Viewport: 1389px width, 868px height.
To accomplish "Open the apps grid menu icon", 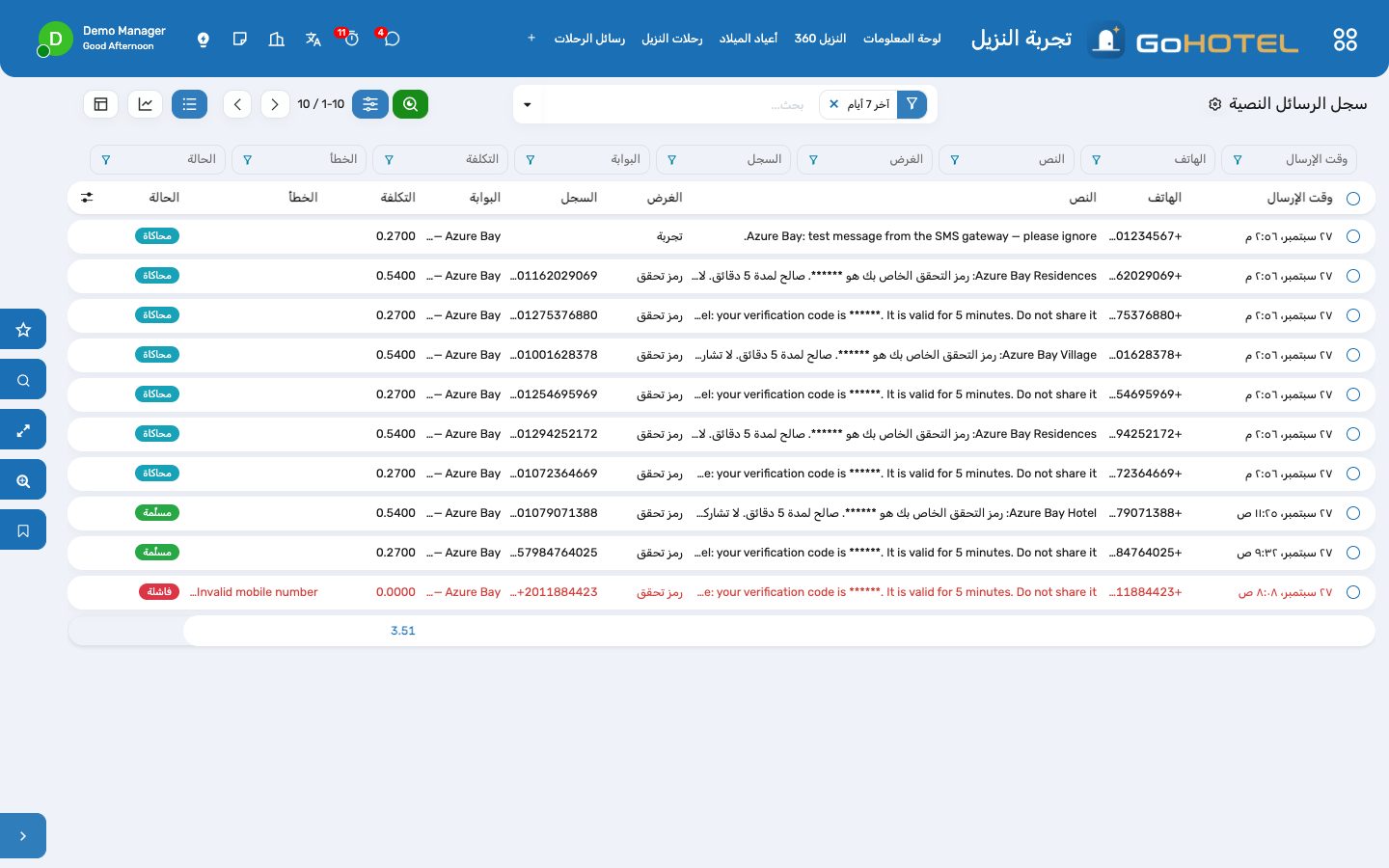I will coord(1345,40).
